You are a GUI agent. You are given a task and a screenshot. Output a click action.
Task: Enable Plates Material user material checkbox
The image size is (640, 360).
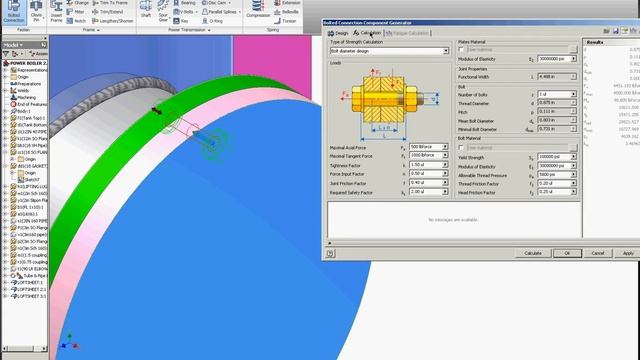[x=461, y=50]
